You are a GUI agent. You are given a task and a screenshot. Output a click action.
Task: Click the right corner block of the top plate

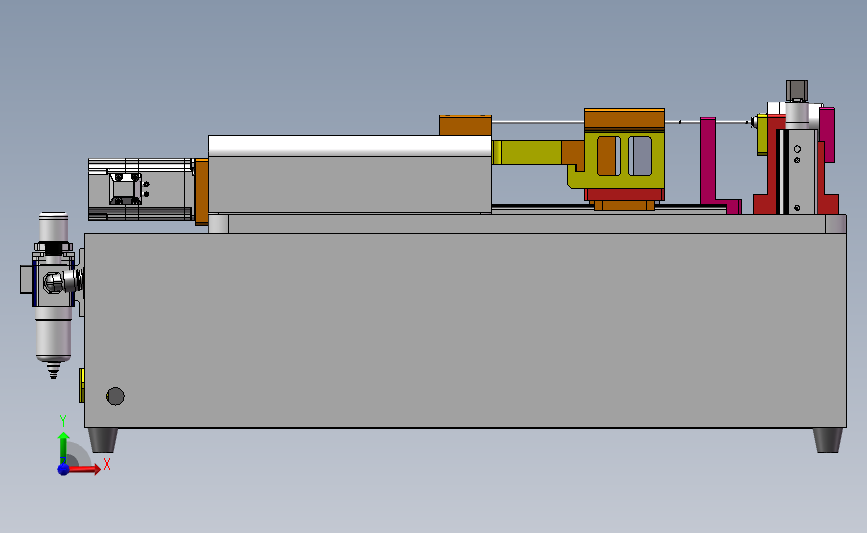(x=836, y=223)
